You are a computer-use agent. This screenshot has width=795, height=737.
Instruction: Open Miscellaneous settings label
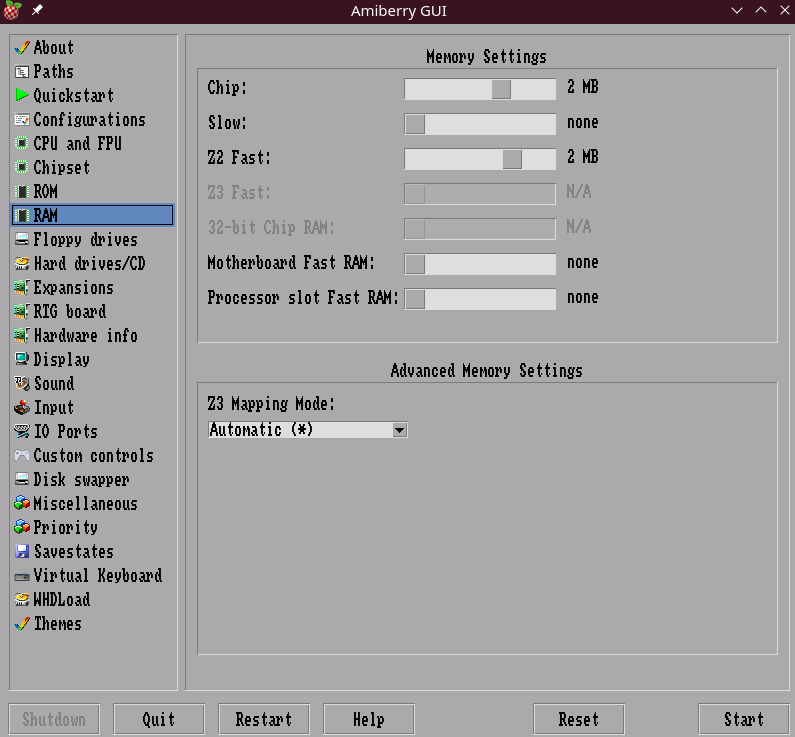click(x=86, y=503)
